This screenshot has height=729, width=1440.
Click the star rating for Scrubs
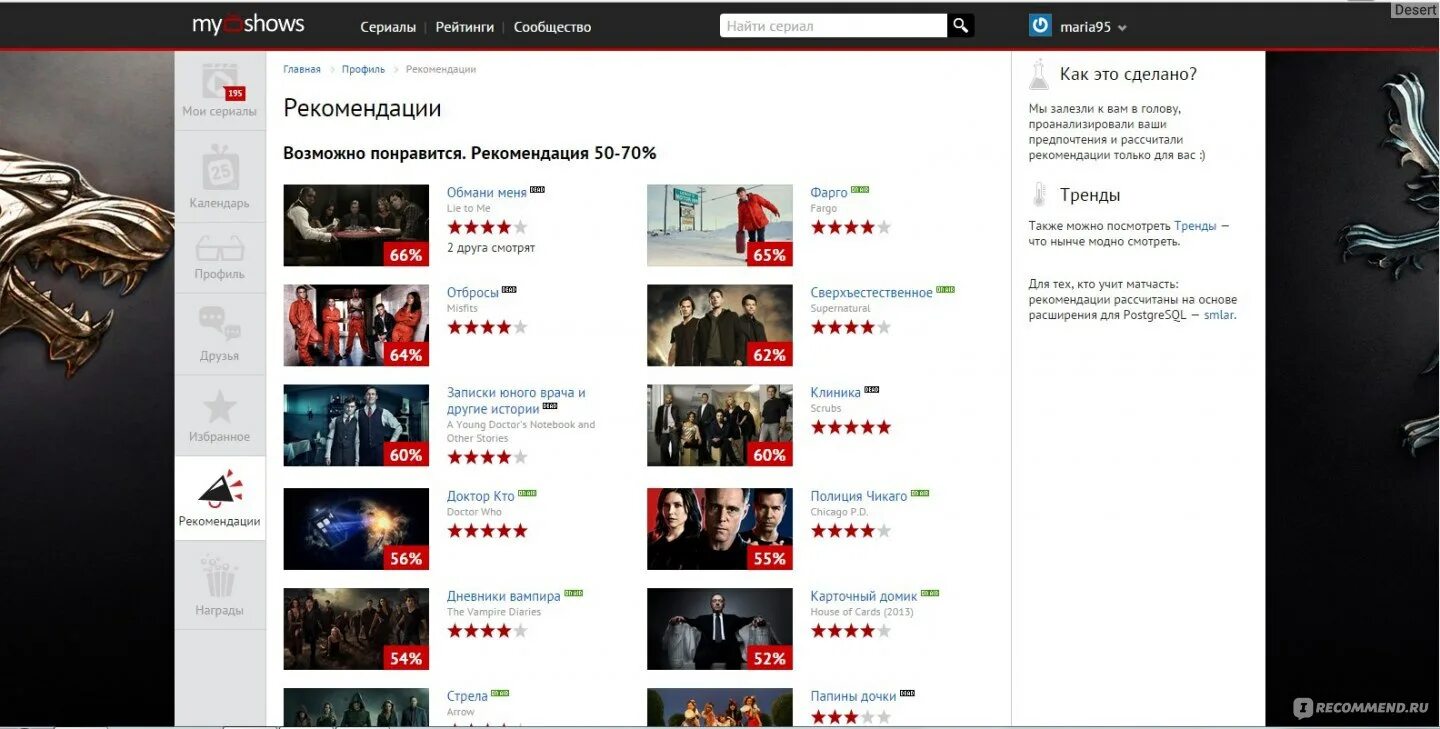click(x=851, y=427)
